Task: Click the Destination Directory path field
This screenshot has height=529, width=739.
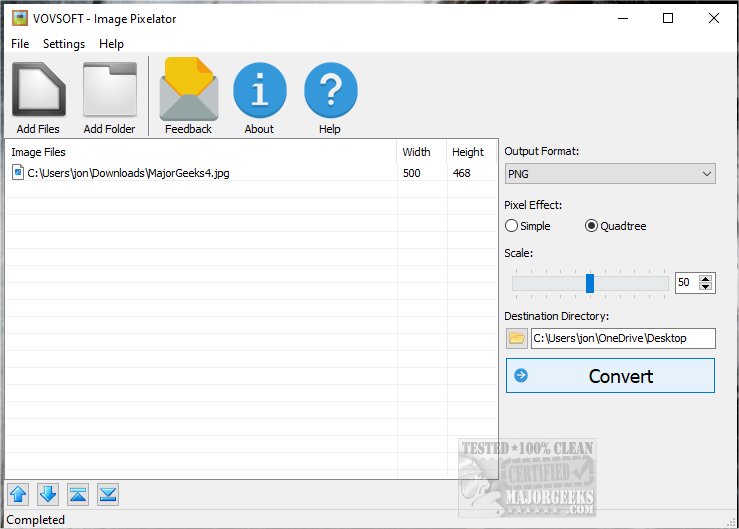Action: click(x=623, y=338)
